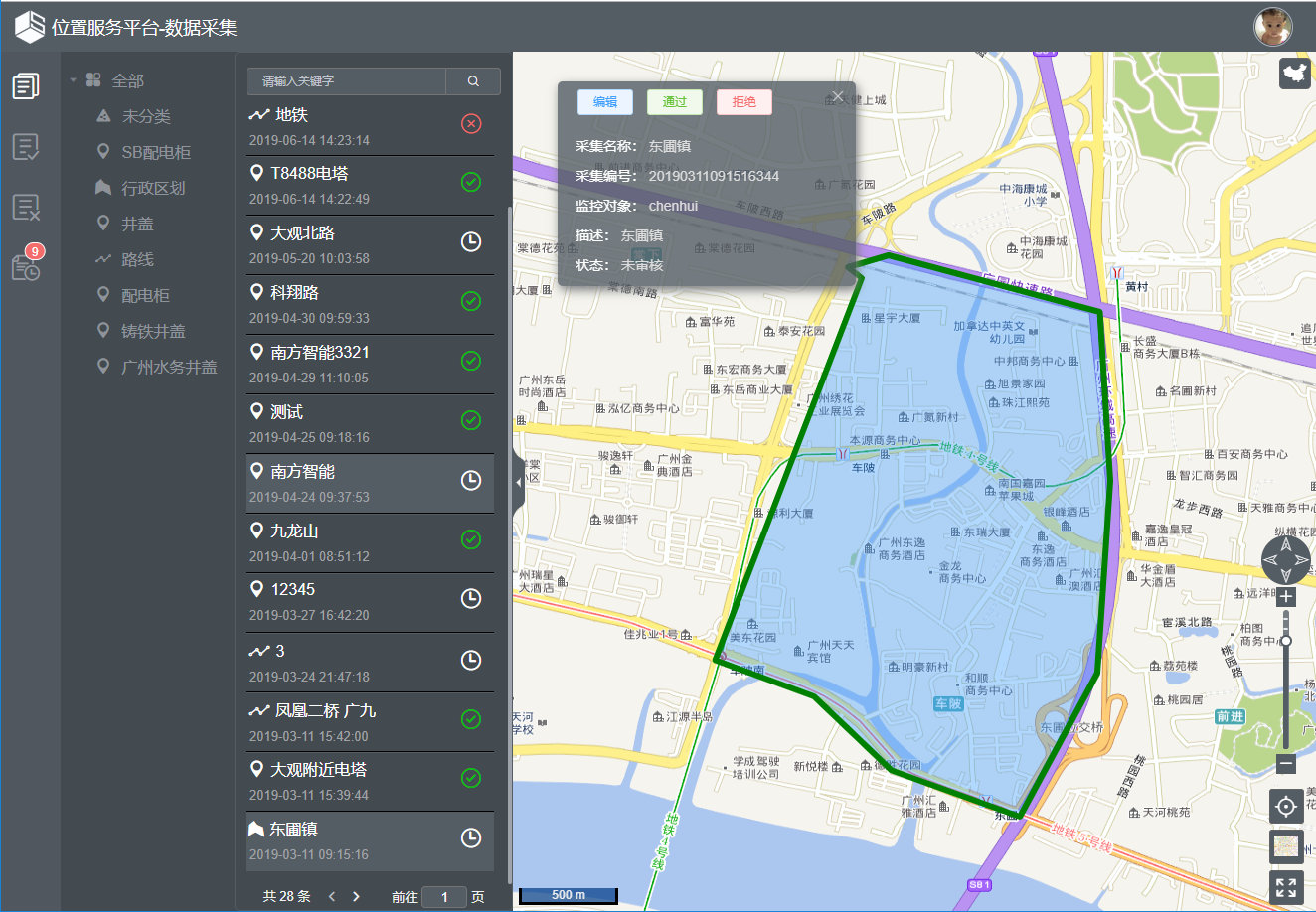The height and width of the screenshot is (912, 1316).
Task: Select 行政区划 category in tree
Action: [153, 188]
